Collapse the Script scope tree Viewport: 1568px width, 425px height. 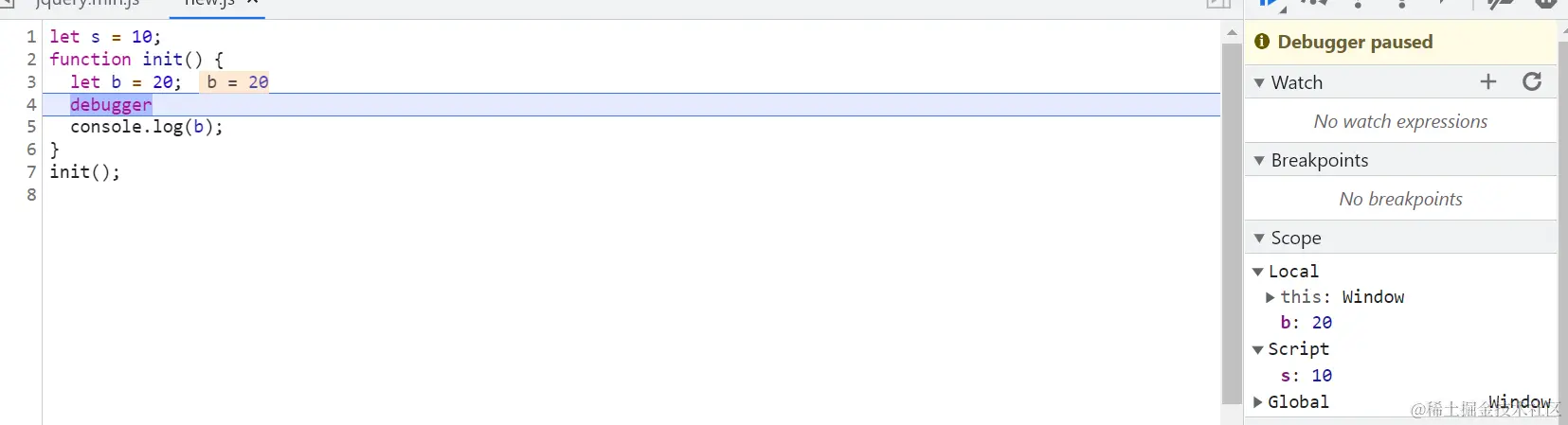(1258, 350)
